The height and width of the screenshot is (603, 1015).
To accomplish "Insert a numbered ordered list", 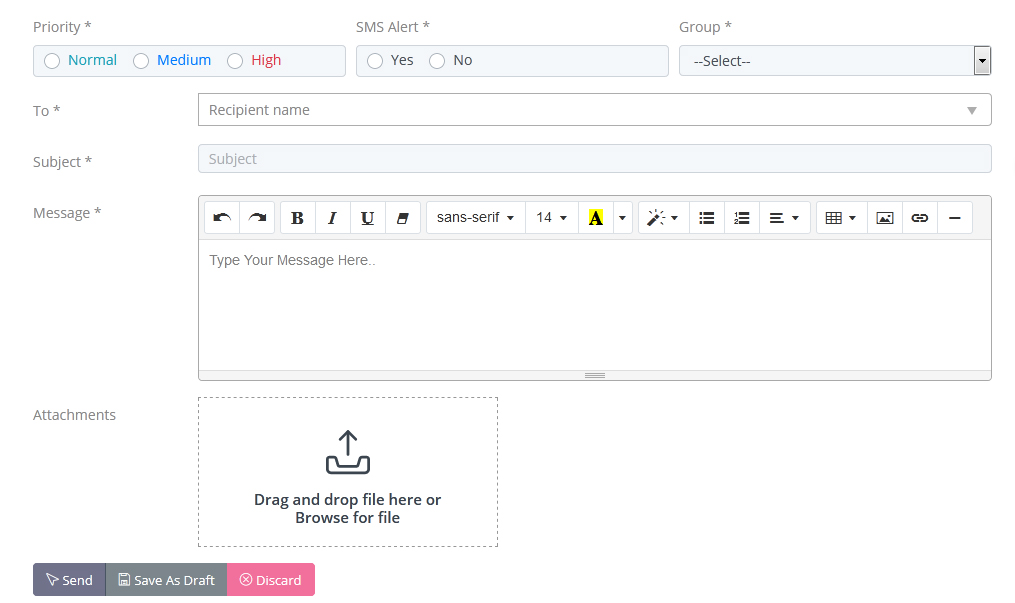I will 741,218.
